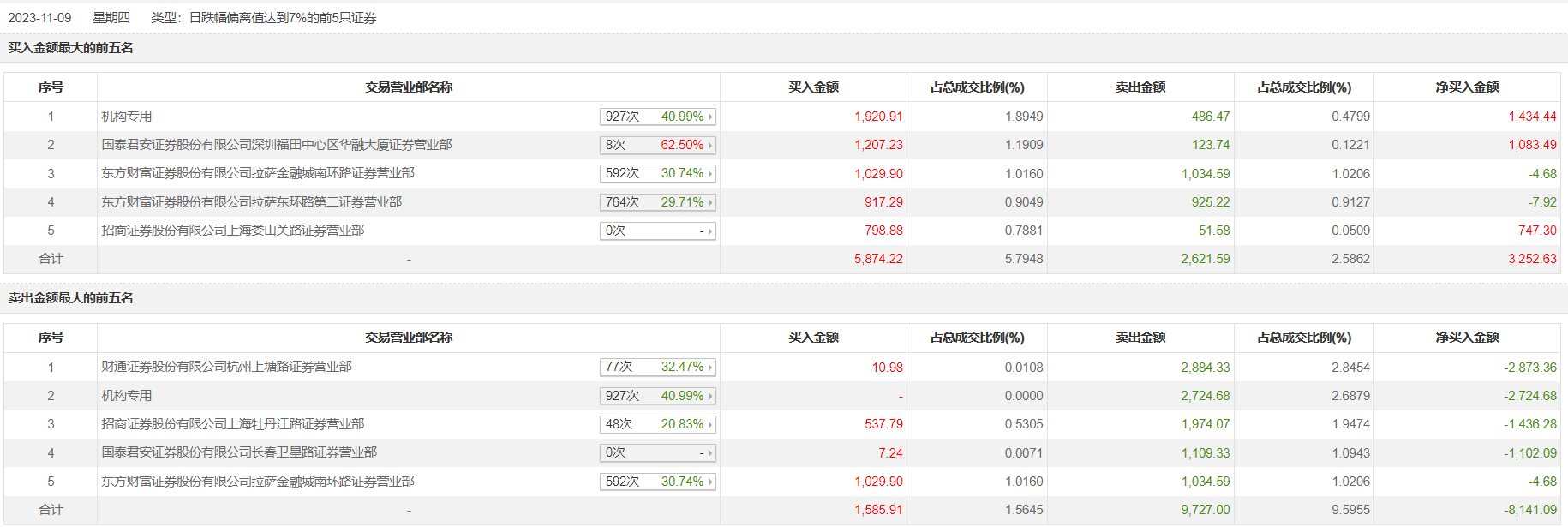The height and width of the screenshot is (527, 1568).
Task: Expand the 0次 box for 国泰君安长春卫星路
Action: 709,453
